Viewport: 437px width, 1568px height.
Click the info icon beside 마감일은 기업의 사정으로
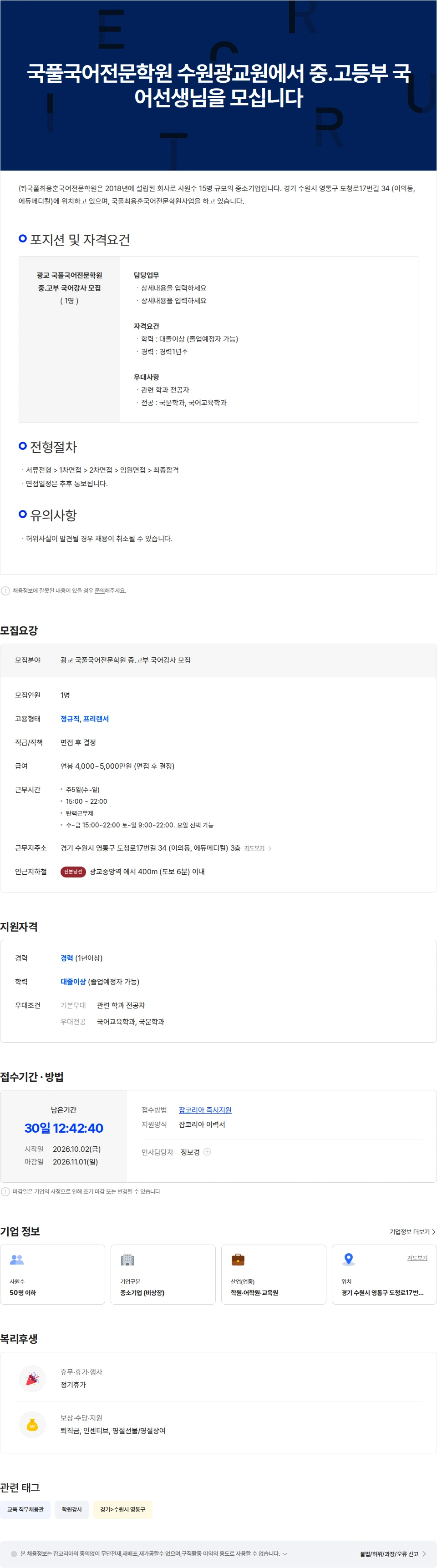point(5,1191)
